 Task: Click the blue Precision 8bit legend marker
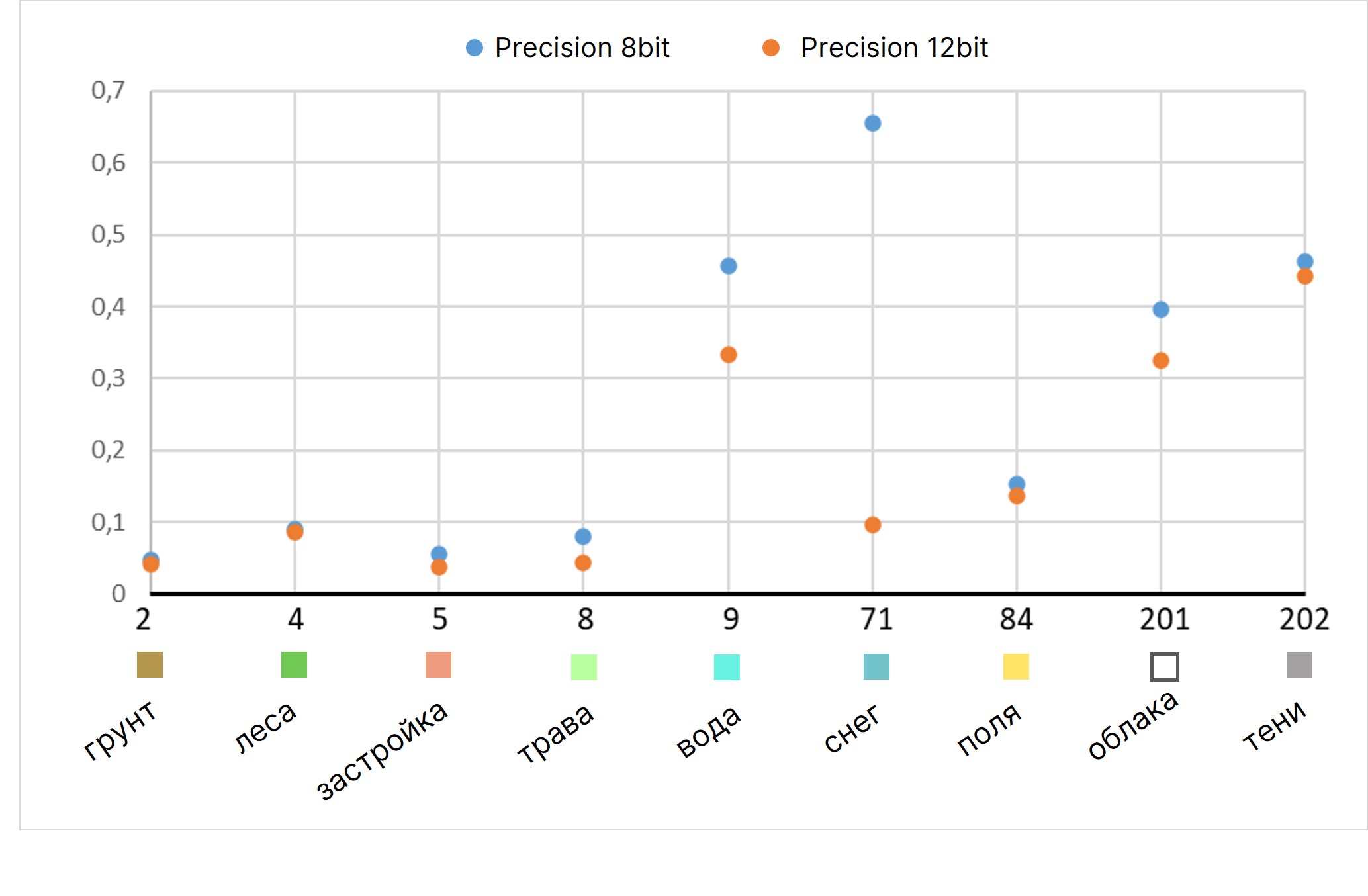[x=475, y=48]
